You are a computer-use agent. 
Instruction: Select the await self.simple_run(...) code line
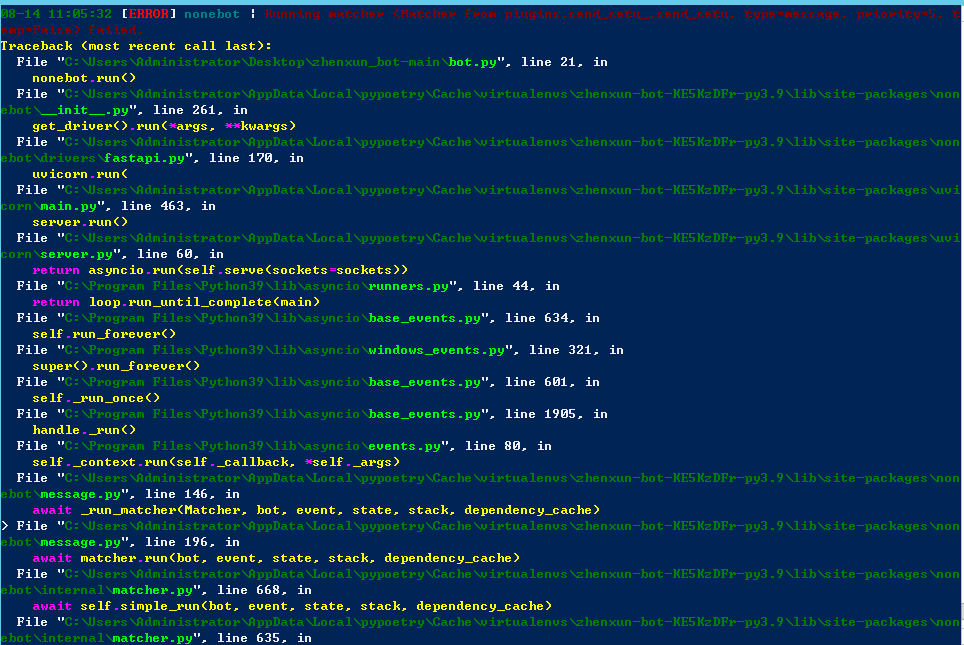[292, 606]
